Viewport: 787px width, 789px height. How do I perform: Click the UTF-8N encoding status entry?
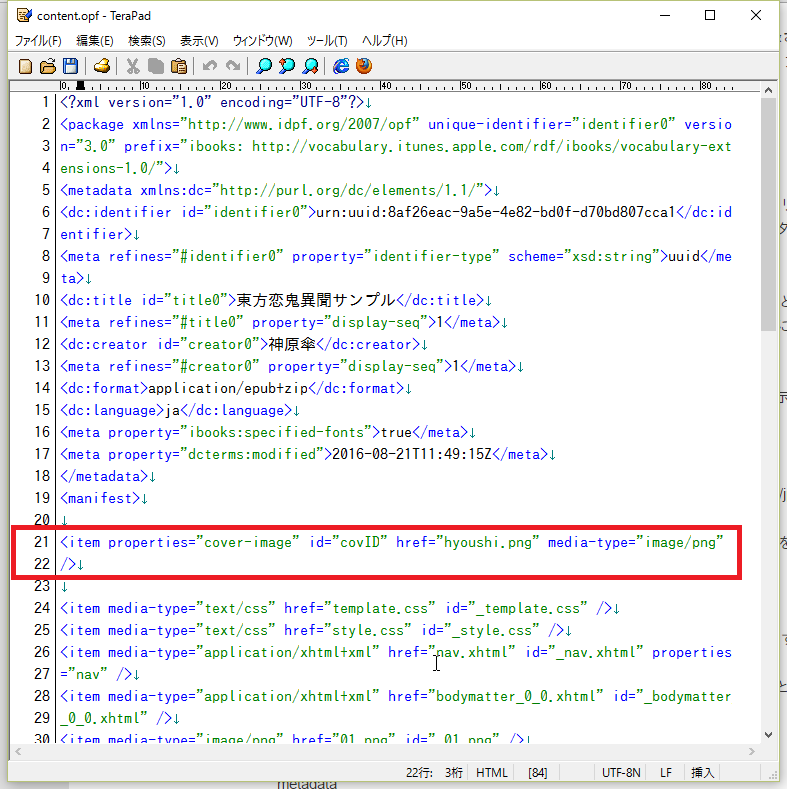click(x=621, y=772)
